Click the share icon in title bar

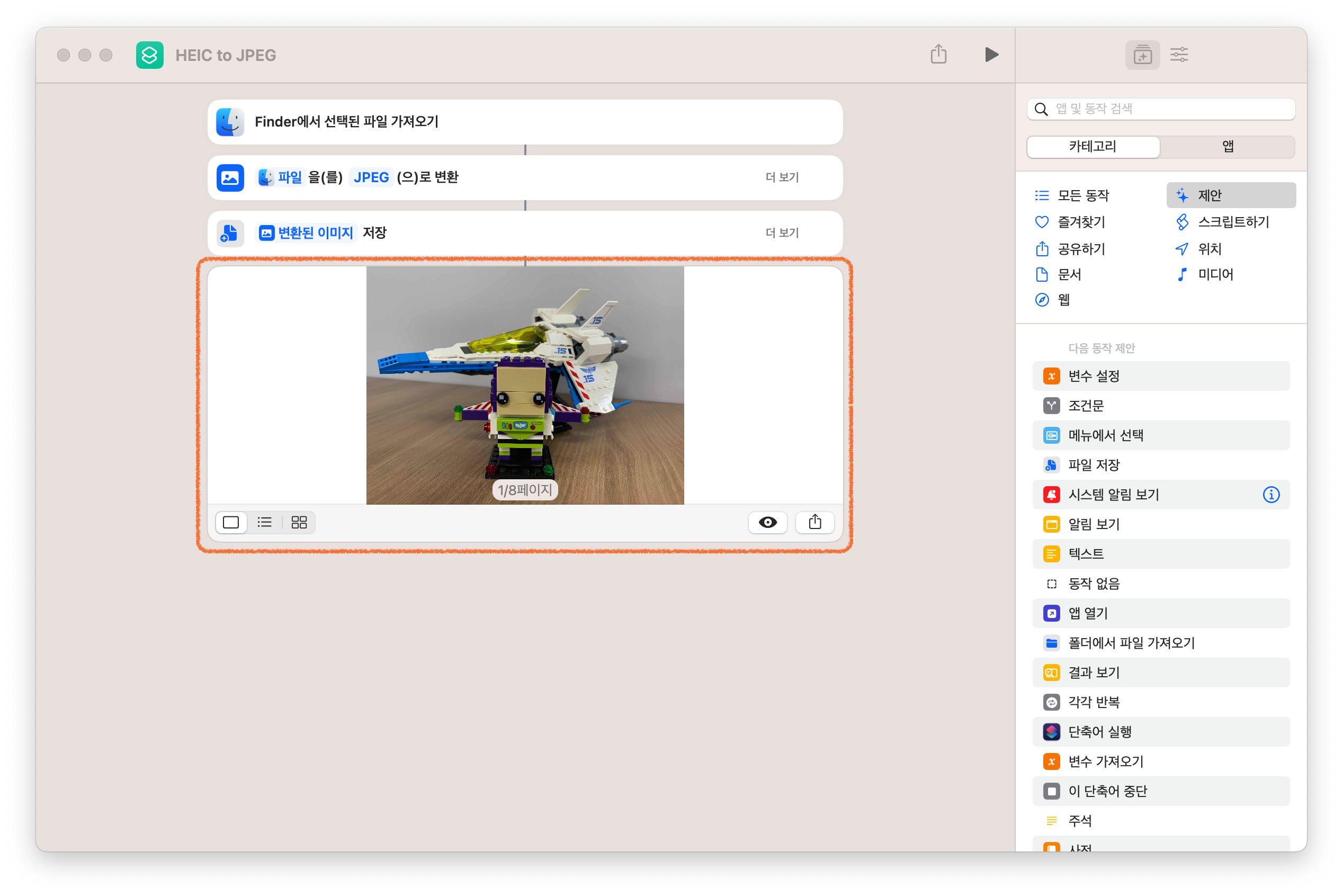tap(938, 55)
